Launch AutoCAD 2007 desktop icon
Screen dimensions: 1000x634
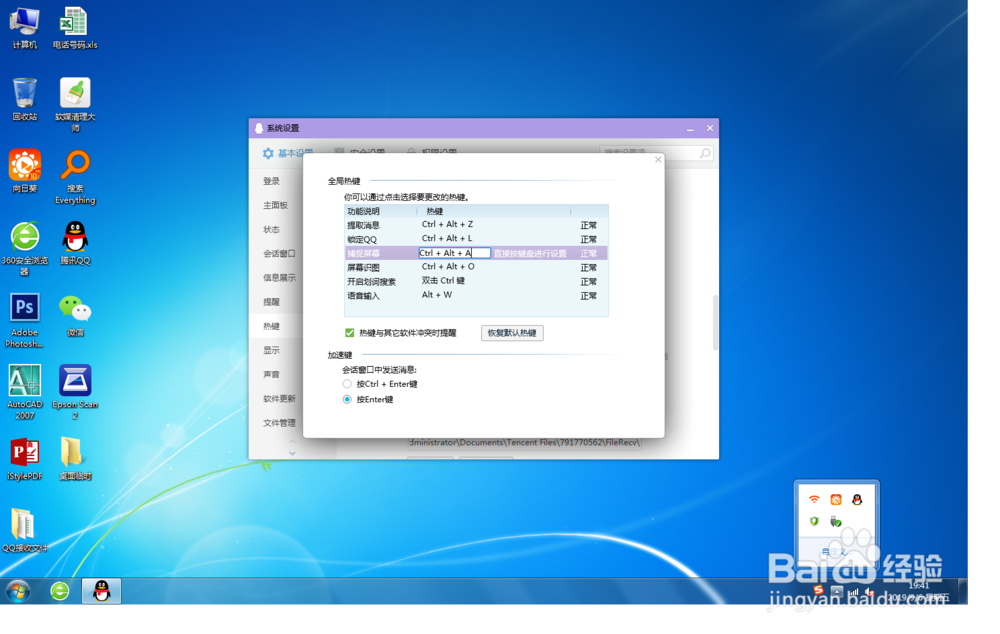tap(24, 392)
